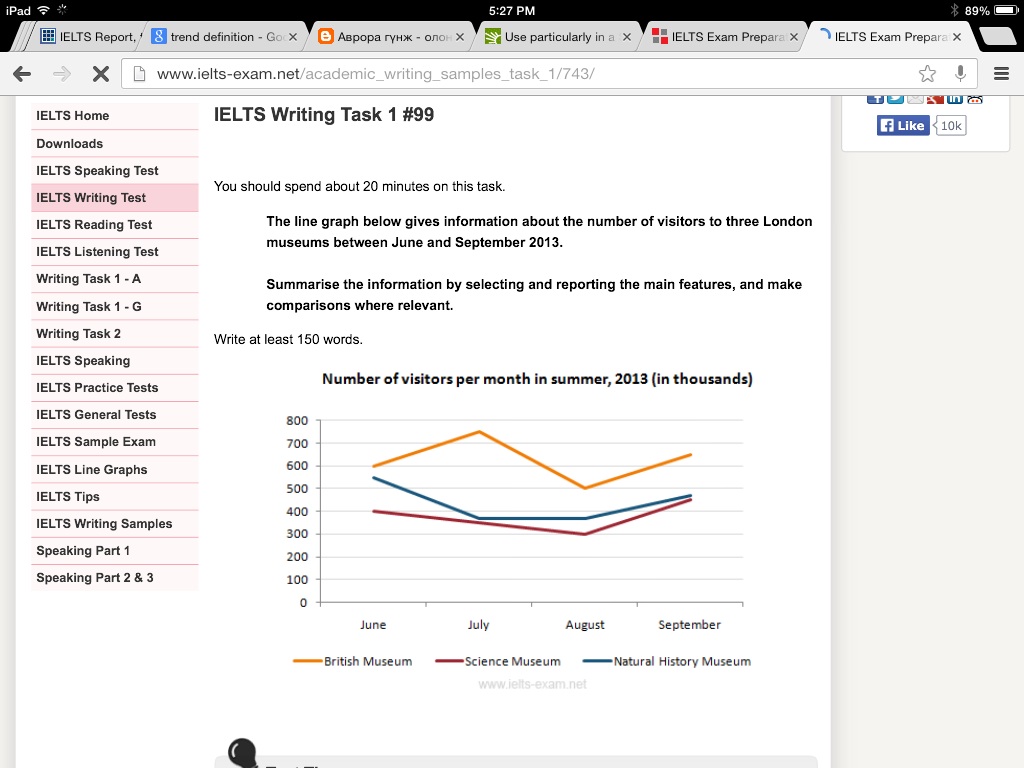Tap the 5:27 PM clock in status bar
This screenshot has height=768, width=1024.
512,10
